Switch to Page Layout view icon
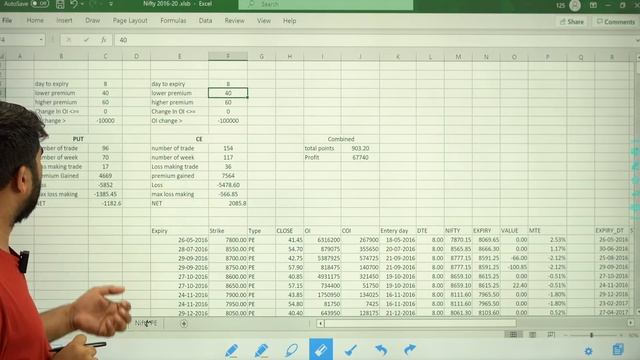This screenshot has height=360, width=640. pos(533,335)
